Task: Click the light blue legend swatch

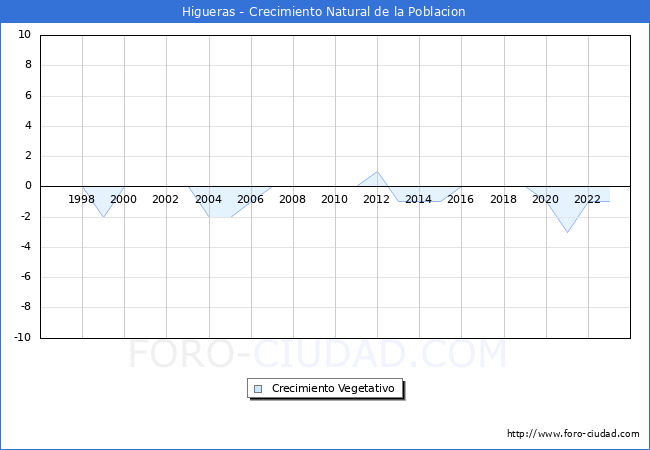Action: pos(258,389)
